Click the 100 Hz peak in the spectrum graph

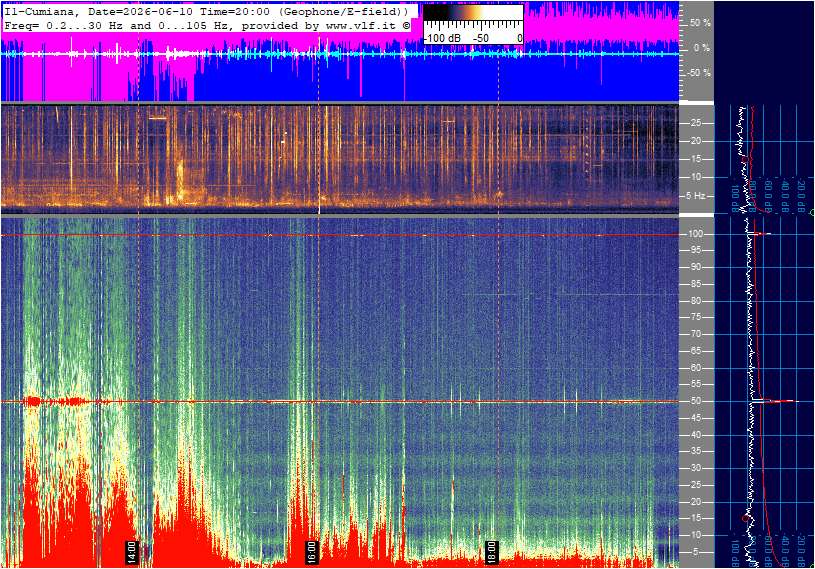760,234
